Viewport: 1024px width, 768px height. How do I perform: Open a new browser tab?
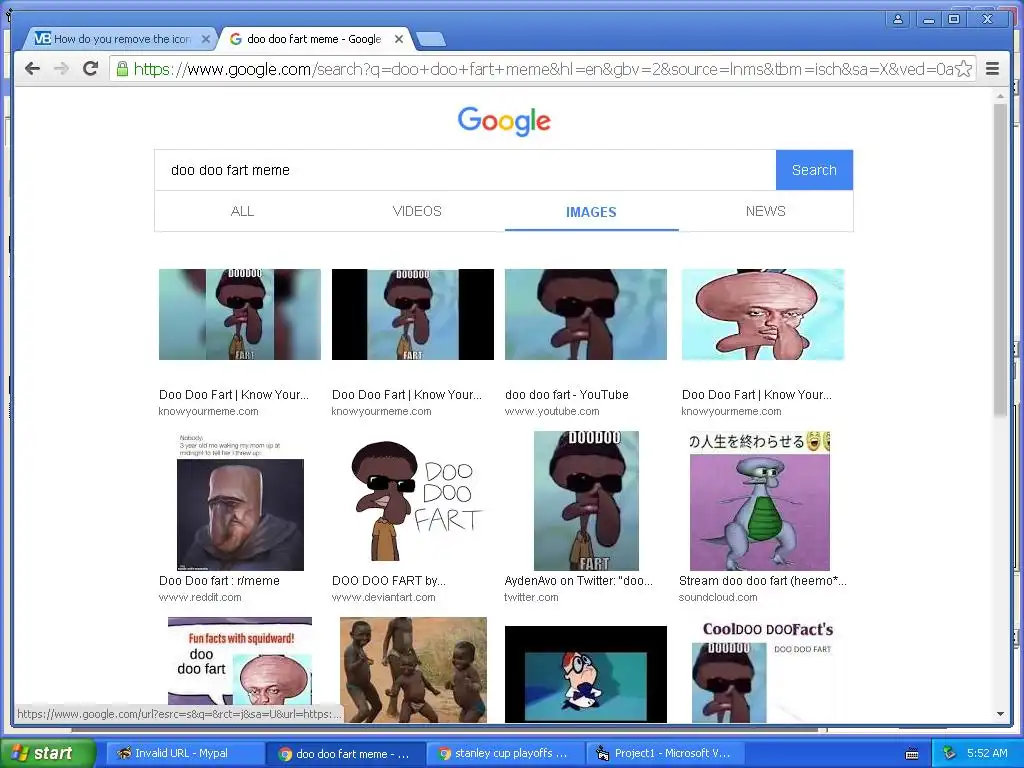[431, 39]
